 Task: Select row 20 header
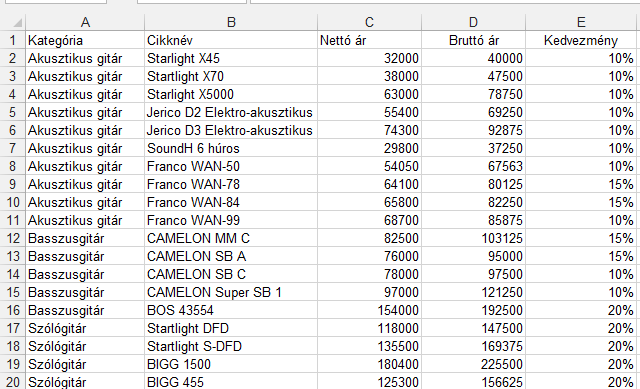click(13, 382)
